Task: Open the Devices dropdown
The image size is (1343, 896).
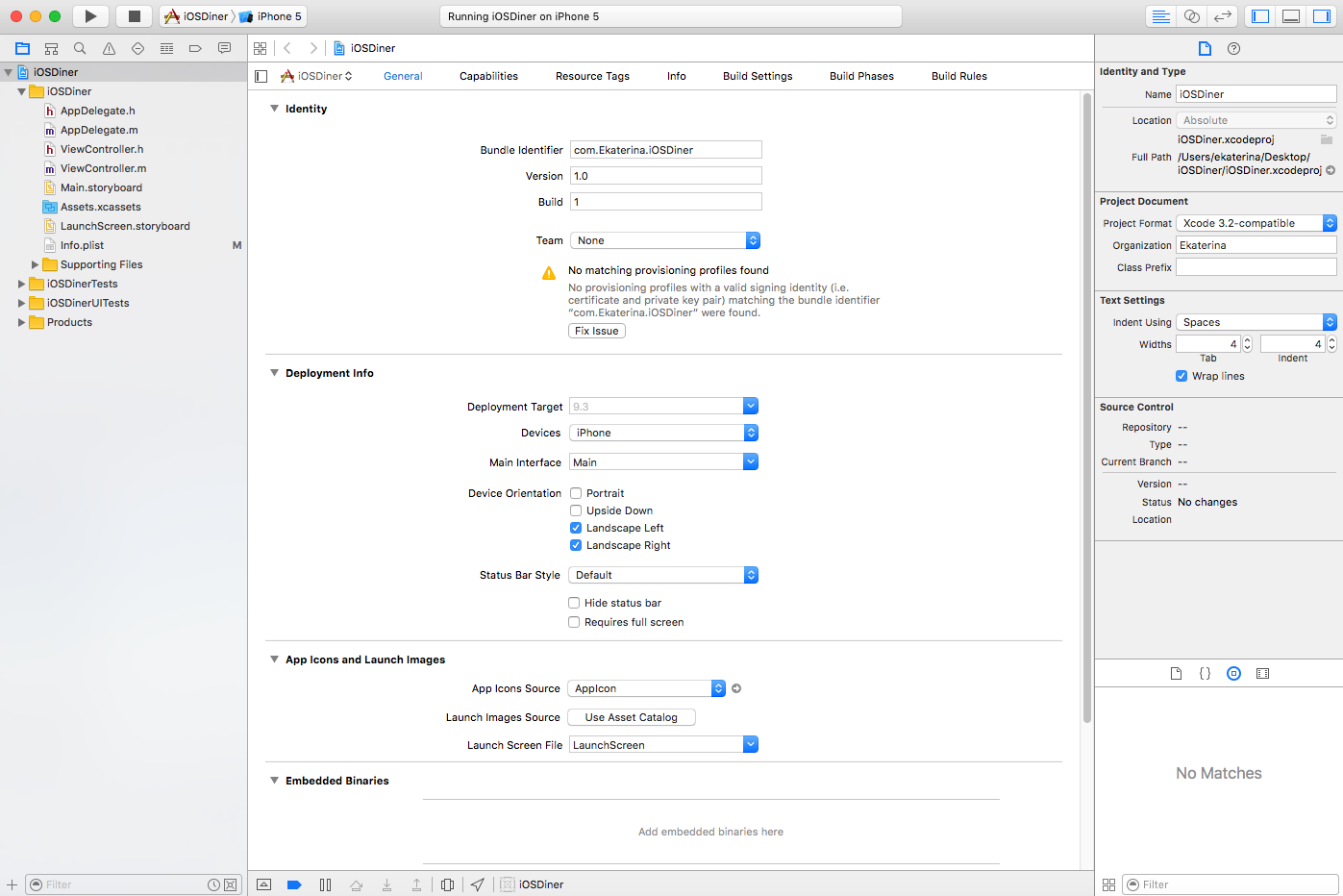Action: click(x=663, y=433)
